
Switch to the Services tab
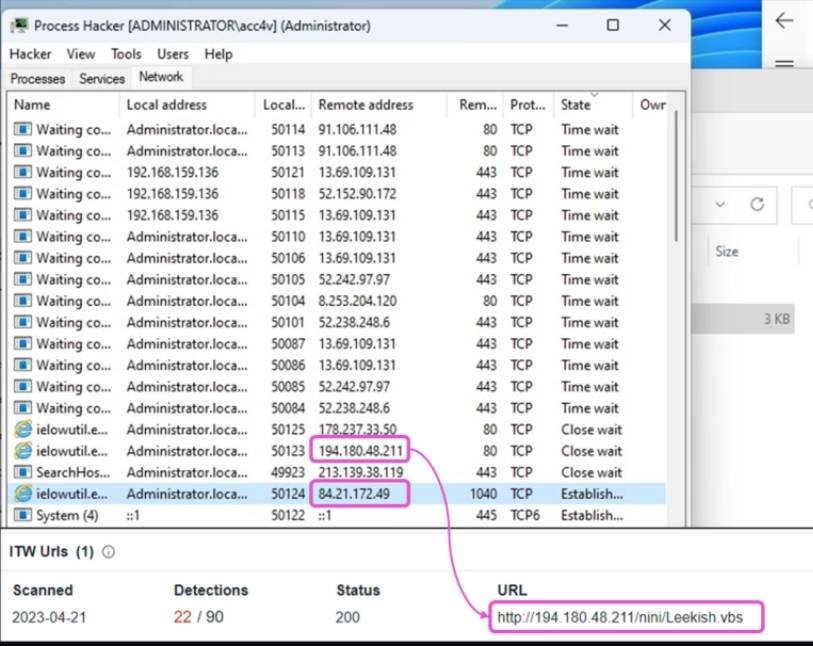click(x=102, y=78)
